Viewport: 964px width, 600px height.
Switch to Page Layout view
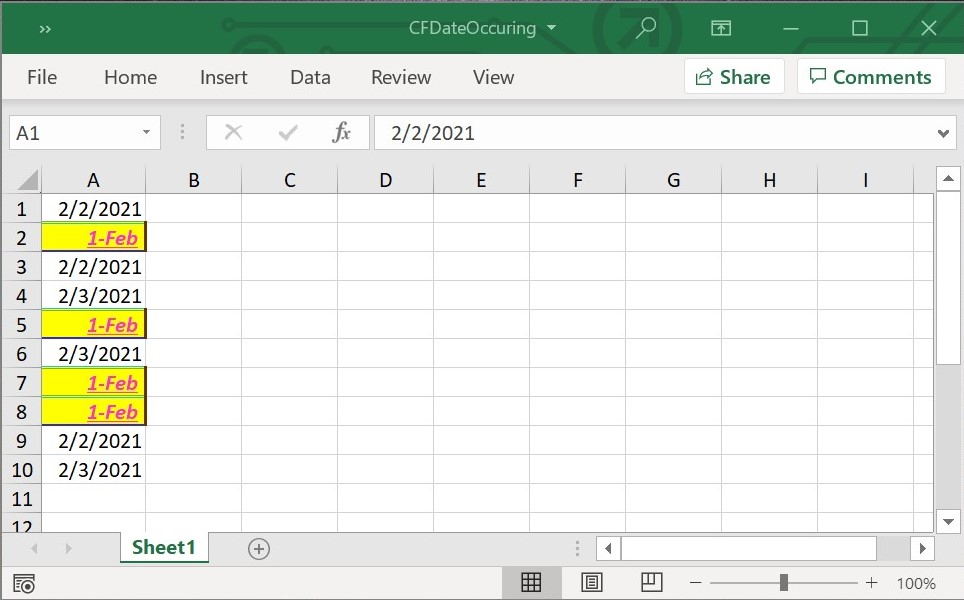pos(591,583)
